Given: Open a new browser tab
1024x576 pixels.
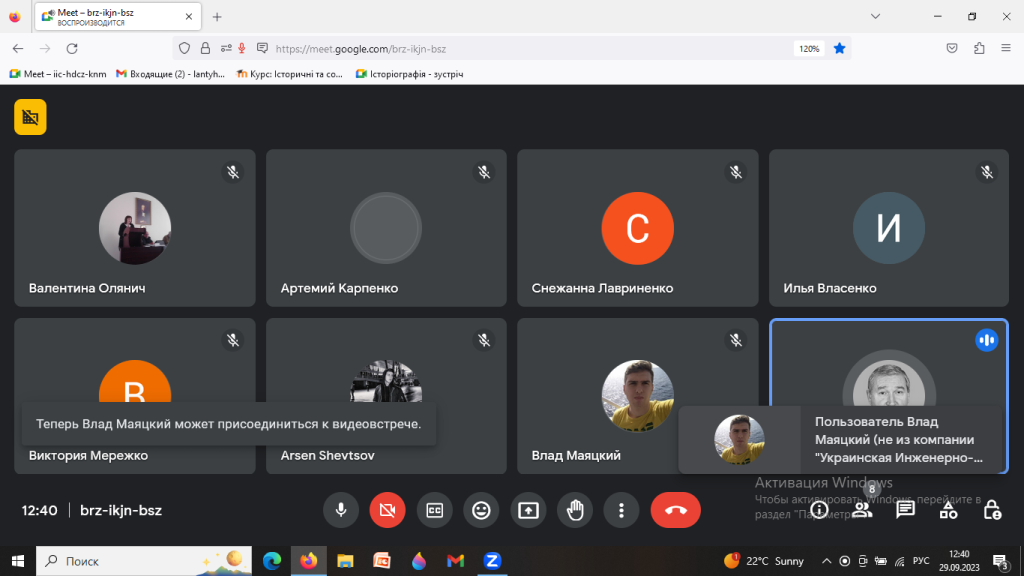Looking at the screenshot, I should click(217, 17).
